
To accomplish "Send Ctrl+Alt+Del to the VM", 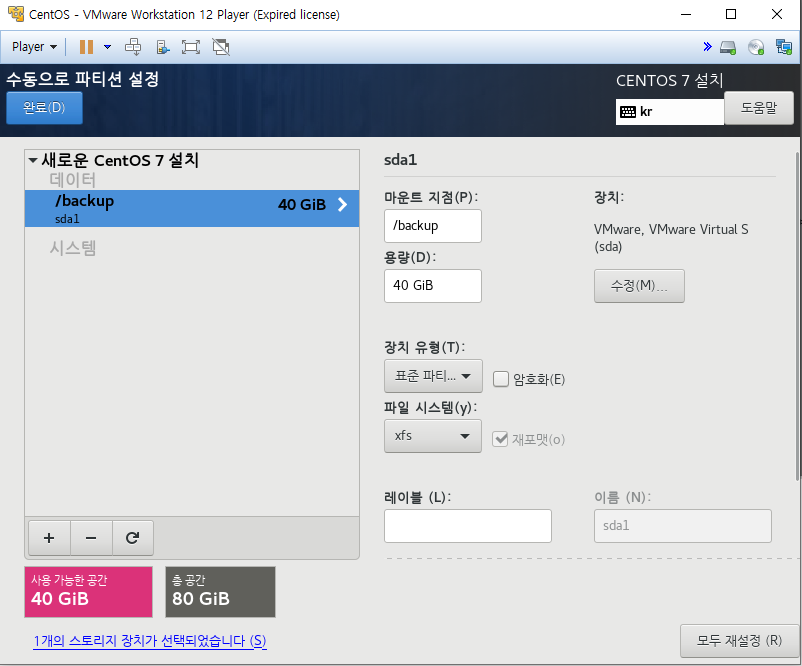I will pyautogui.click(x=133, y=47).
